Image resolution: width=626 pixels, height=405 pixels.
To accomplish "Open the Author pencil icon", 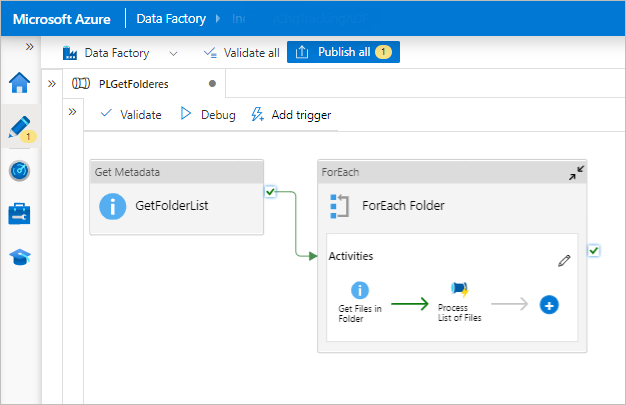I will coord(19,127).
